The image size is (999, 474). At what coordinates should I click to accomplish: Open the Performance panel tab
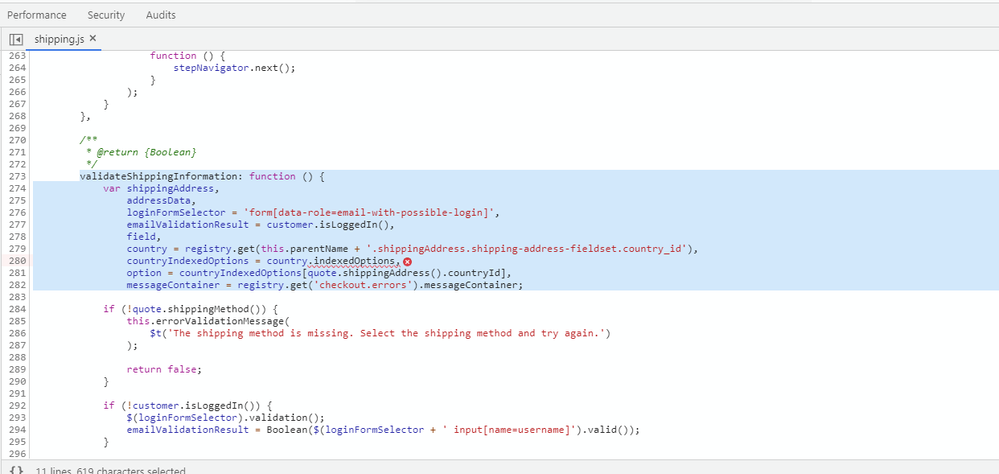coord(37,15)
